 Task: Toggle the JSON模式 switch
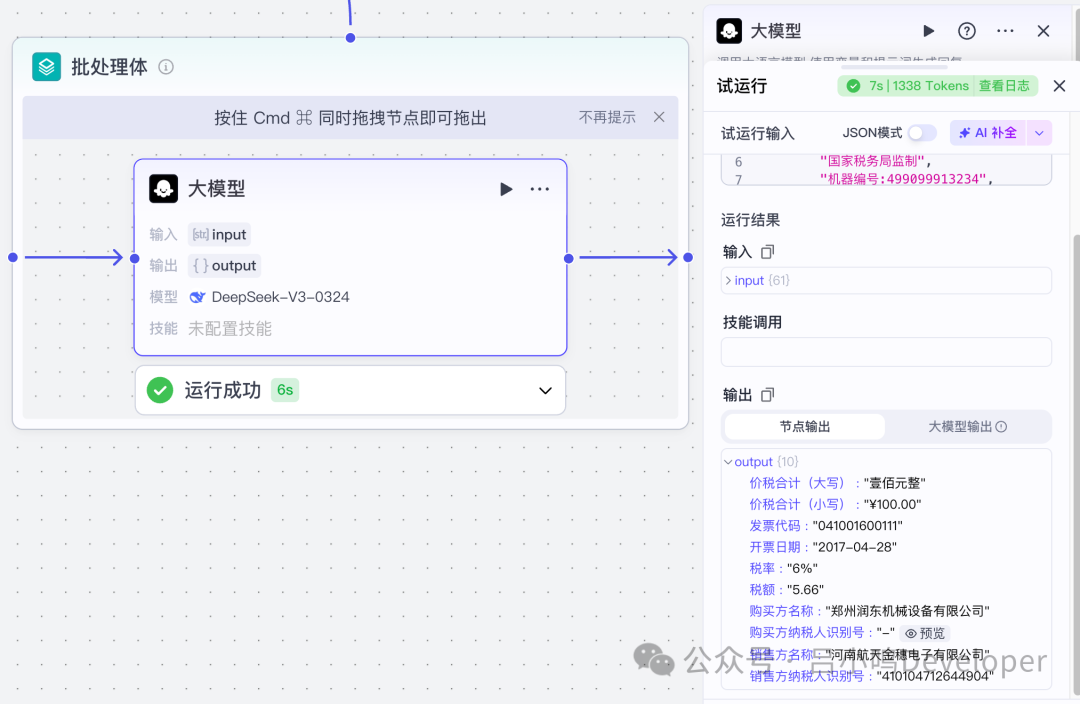pos(922,132)
